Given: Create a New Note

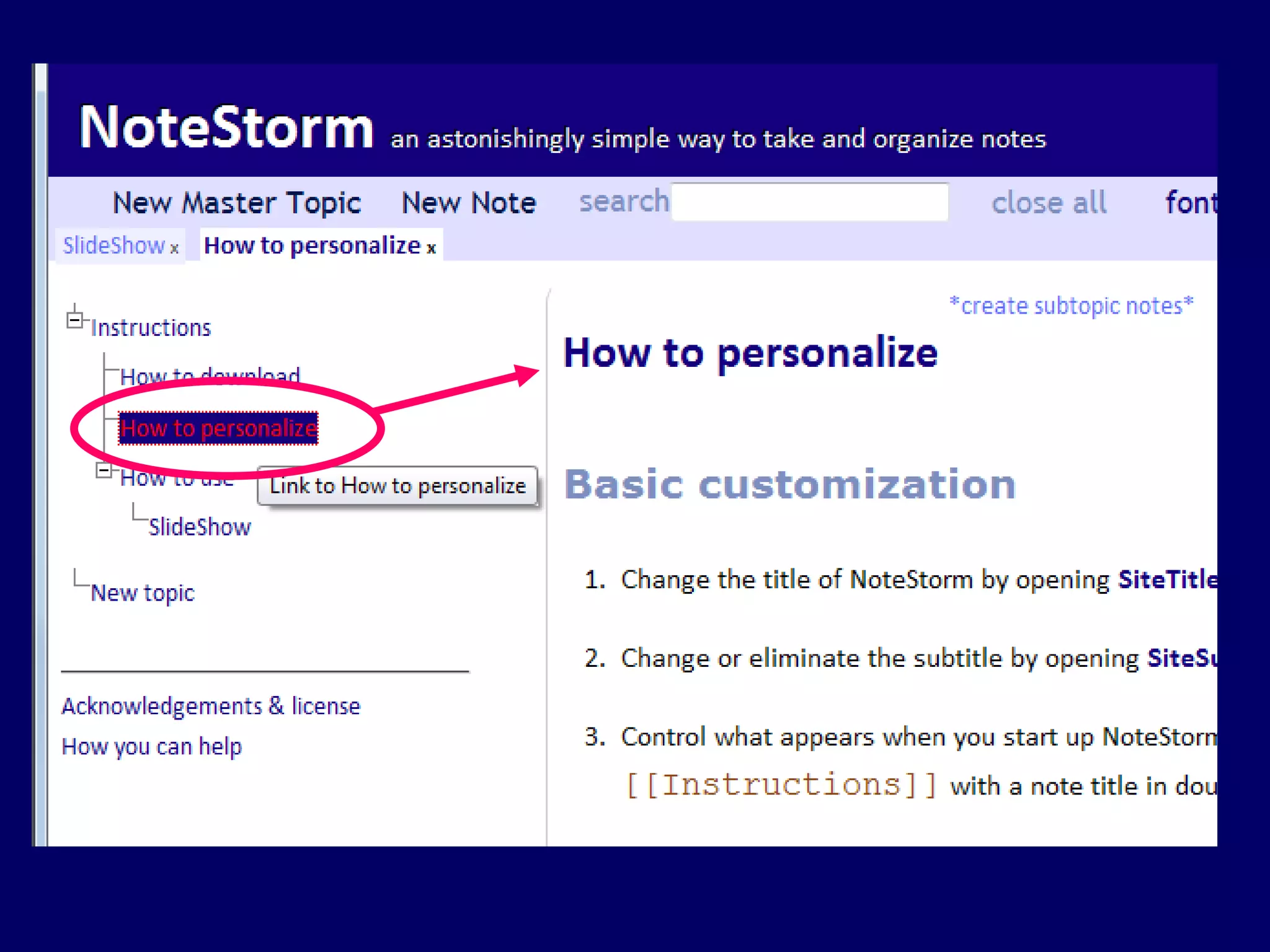Looking at the screenshot, I should point(468,203).
